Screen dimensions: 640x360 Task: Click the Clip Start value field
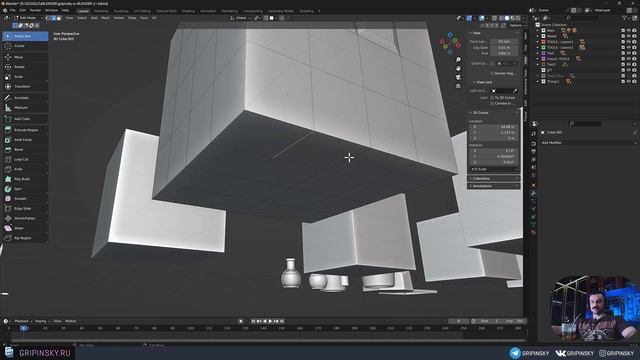[504, 47]
